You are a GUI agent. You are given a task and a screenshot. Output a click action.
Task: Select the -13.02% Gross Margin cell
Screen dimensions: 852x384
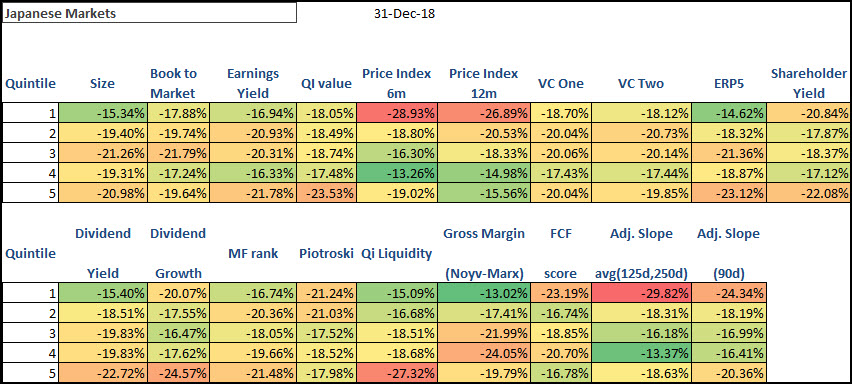click(483, 293)
